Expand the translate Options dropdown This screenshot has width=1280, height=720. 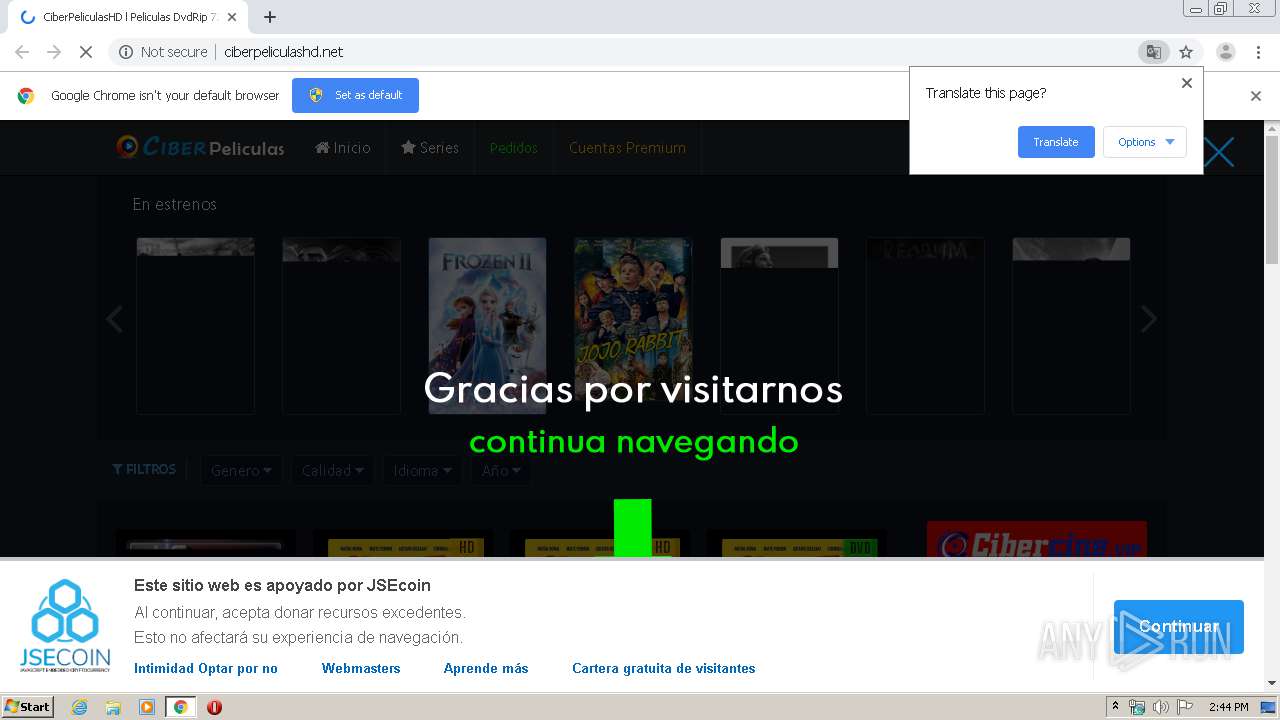pos(1145,142)
